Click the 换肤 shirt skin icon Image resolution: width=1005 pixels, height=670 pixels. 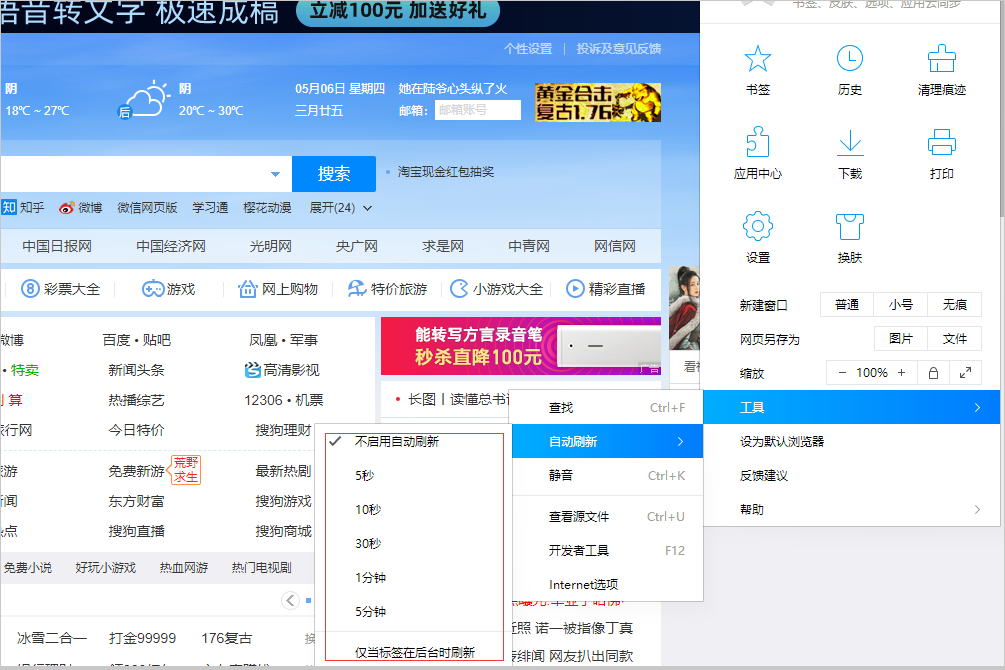tap(850, 226)
